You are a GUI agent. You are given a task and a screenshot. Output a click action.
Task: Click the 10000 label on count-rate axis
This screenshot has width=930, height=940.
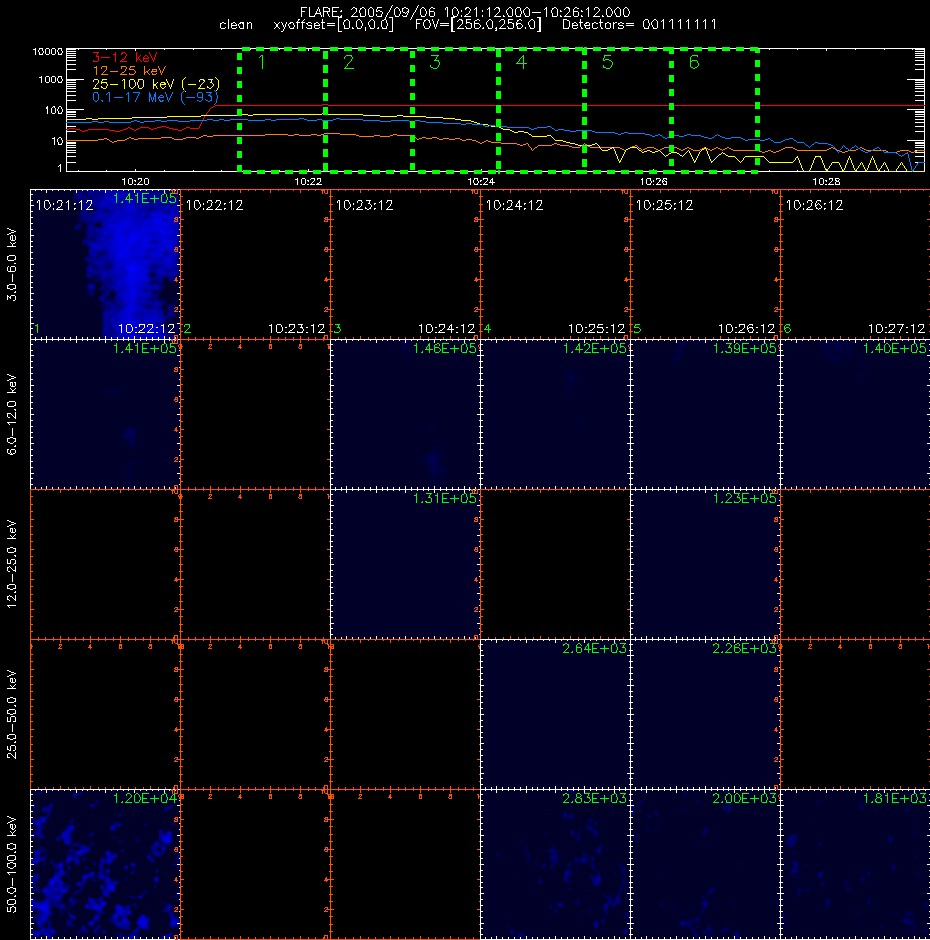pyautogui.click(x=47, y=52)
